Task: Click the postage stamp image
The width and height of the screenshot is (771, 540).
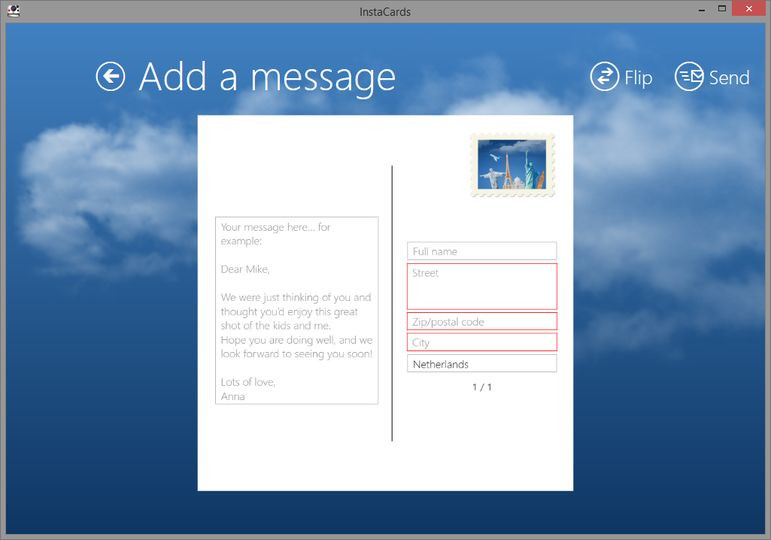Action: click(x=512, y=165)
